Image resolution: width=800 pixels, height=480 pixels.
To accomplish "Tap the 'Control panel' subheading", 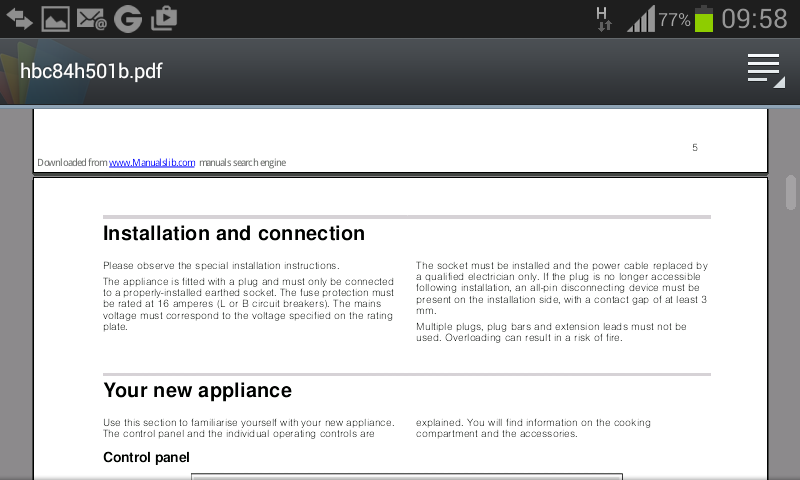I will point(146,457).
